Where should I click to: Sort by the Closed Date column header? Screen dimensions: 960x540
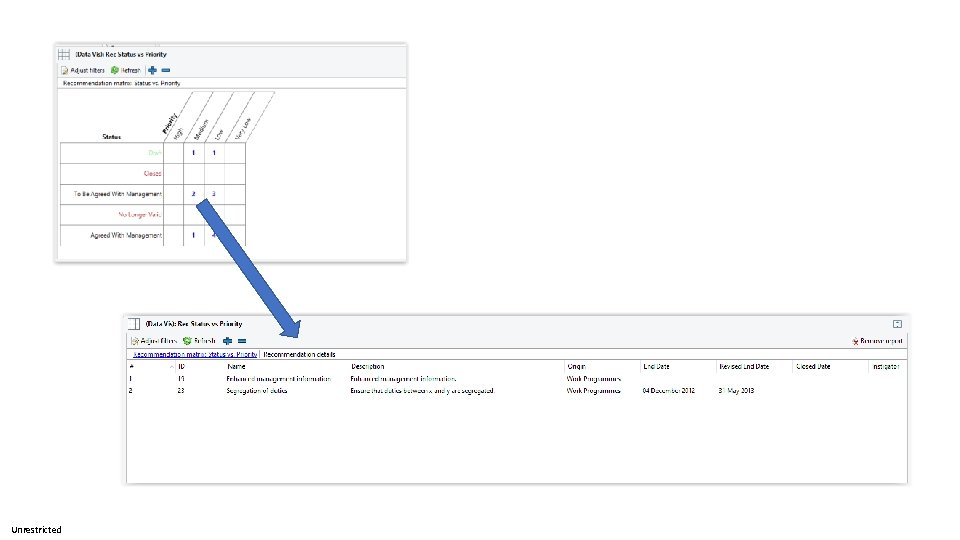pyautogui.click(x=813, y=367)
